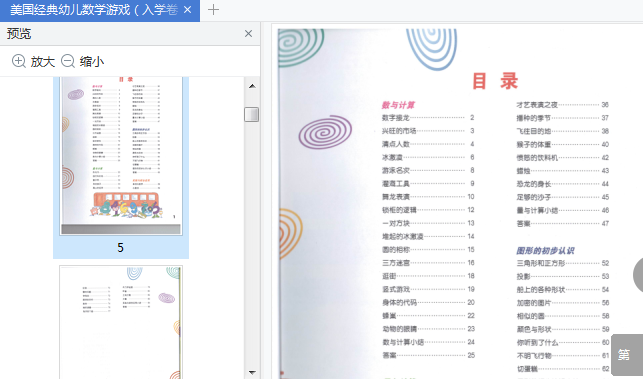Click the 恐龙的身长 contents entry
643x379 pixels.
(562, 184)
